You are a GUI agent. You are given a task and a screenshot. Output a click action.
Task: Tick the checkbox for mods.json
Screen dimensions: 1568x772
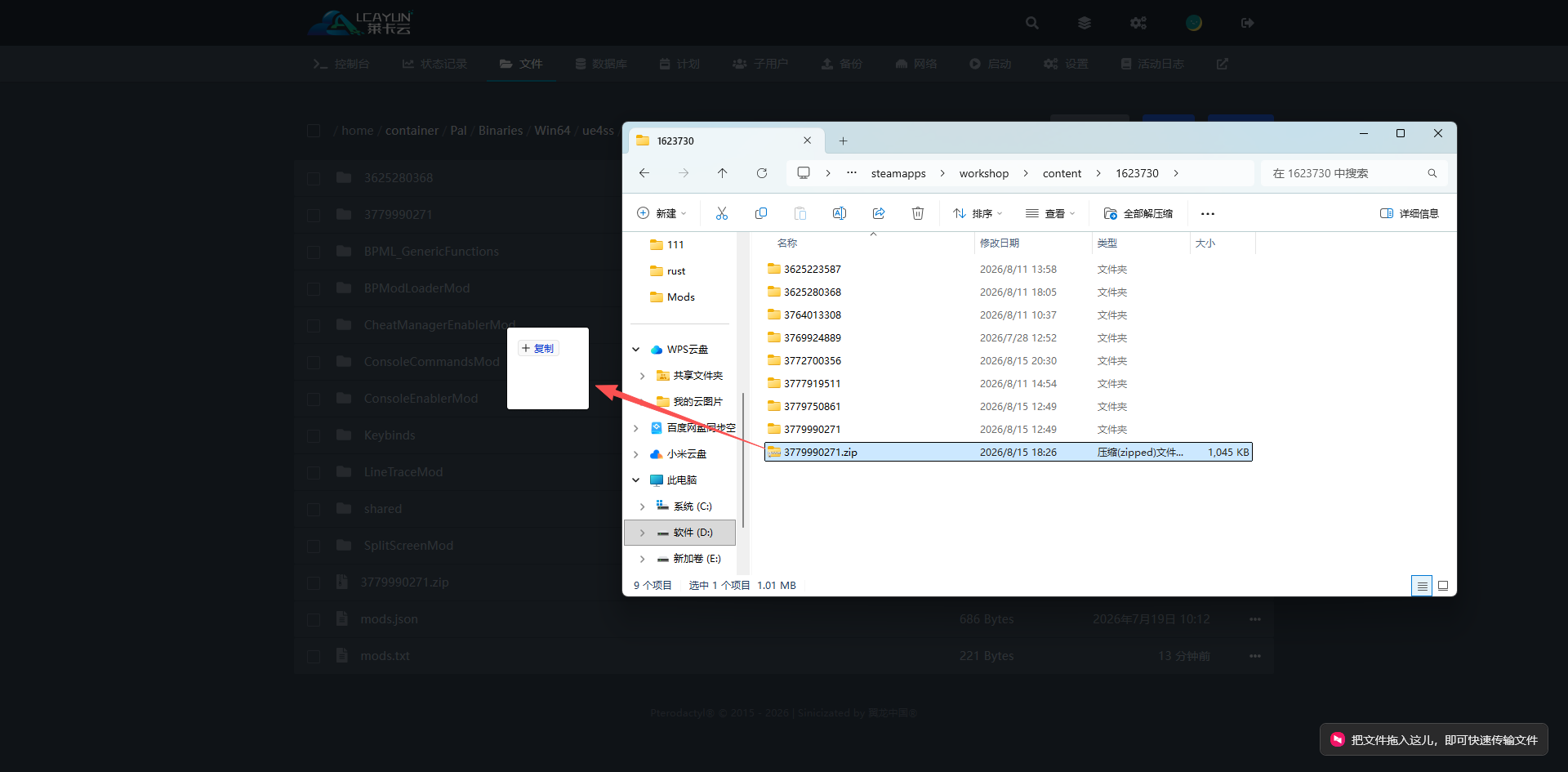[314, 619]
